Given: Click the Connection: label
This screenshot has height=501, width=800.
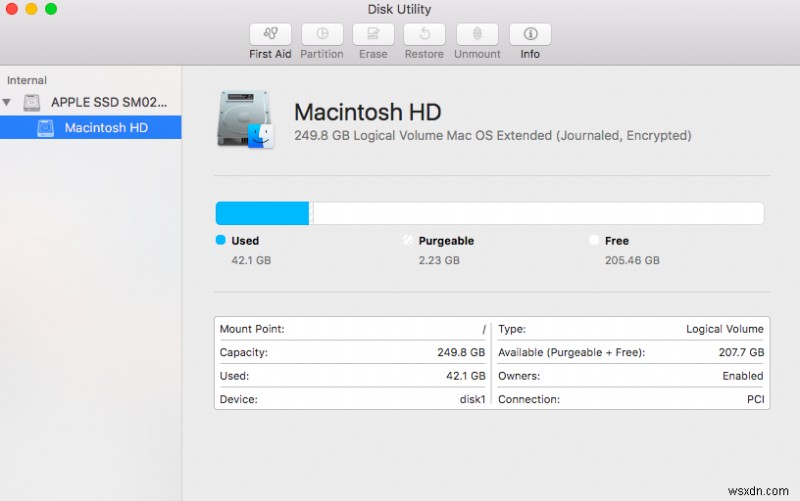Looking at the screenshot, I should click(529, 399).
